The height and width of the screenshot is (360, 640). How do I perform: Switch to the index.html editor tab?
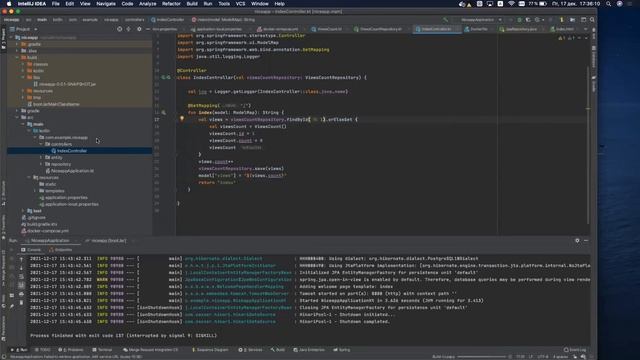tap(565, 29)
